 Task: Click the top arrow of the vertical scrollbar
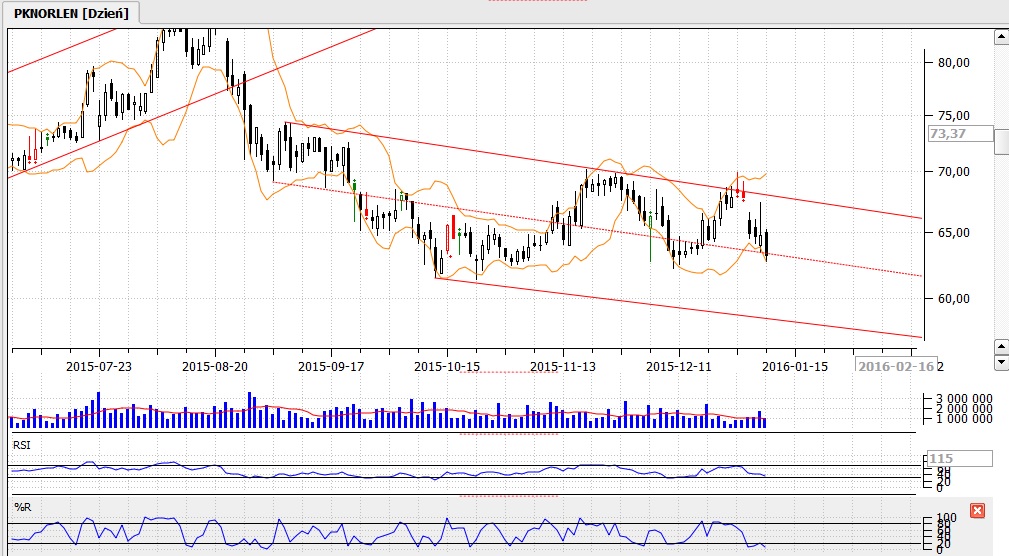click(x=1000, y=38)
